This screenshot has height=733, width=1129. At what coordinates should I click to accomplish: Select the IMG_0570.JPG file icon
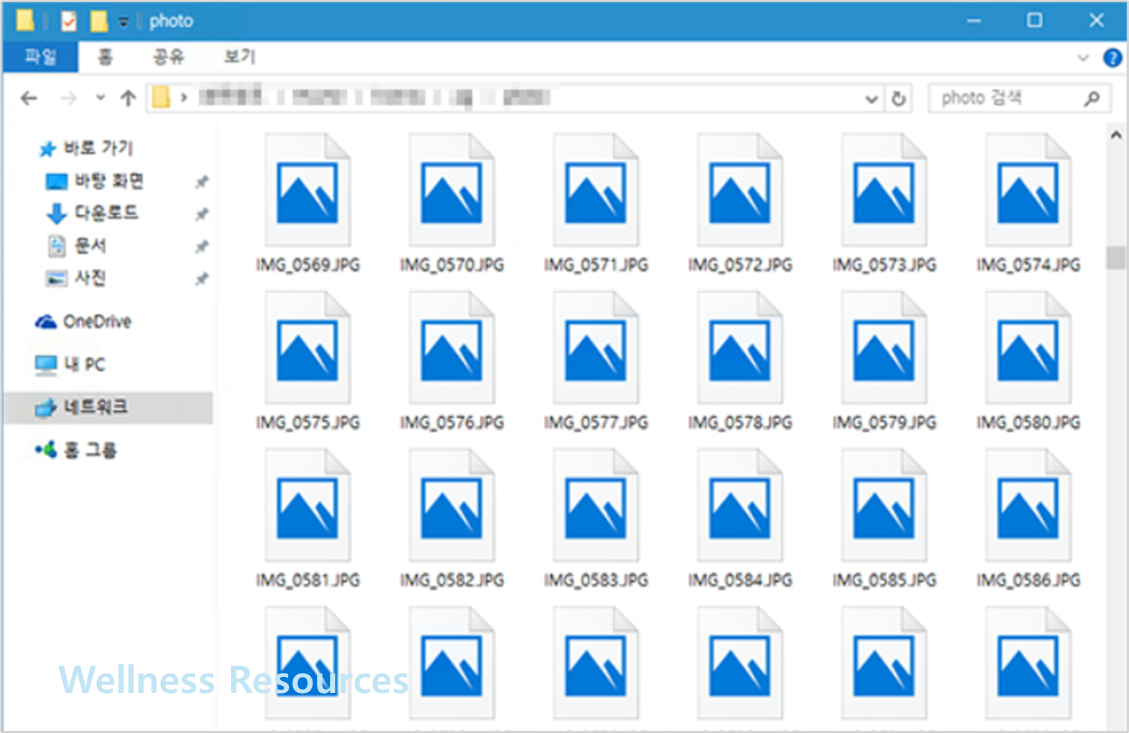click(452, 190)
